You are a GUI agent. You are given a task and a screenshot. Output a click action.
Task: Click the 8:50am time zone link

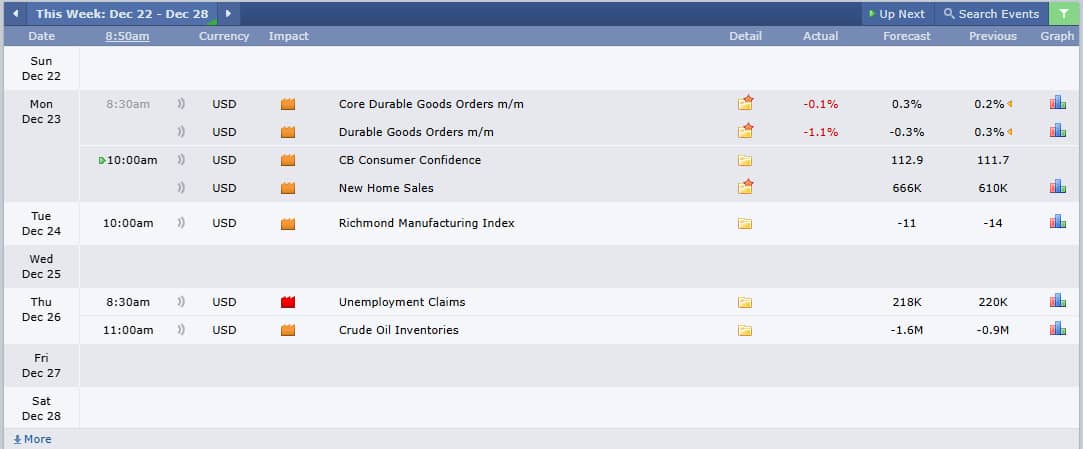[127, 36]
